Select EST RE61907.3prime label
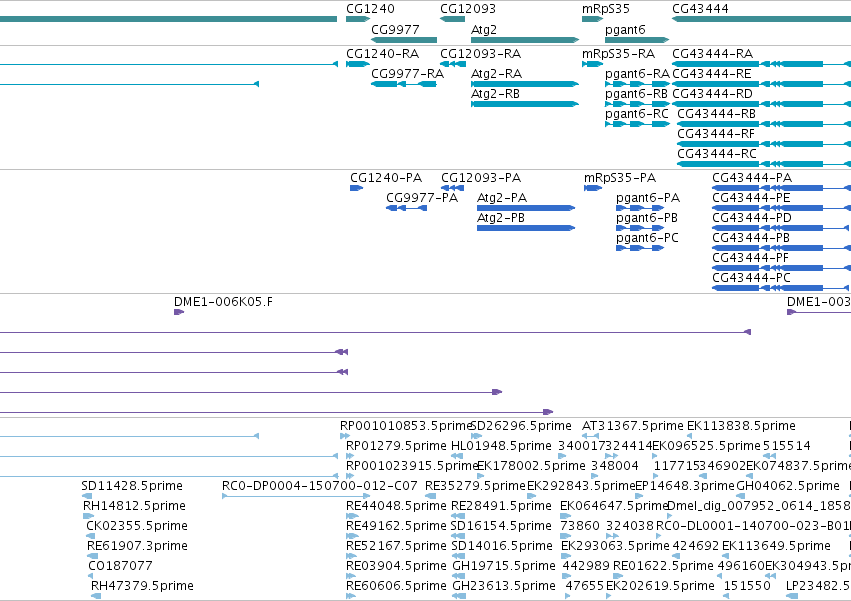851x601 pixels. point(137,547)
